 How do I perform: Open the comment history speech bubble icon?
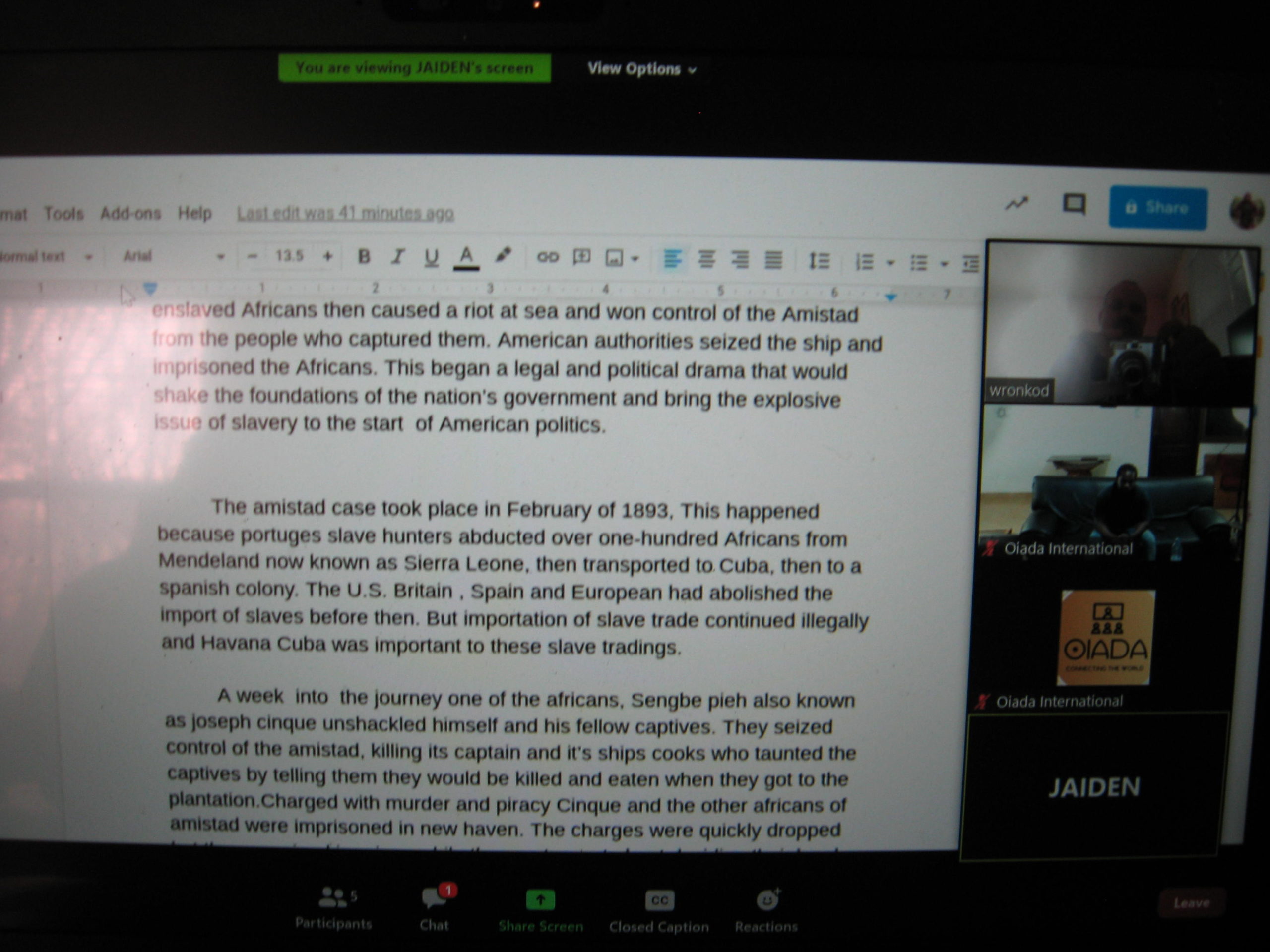pyautogui.click(x=1074, y=204)
